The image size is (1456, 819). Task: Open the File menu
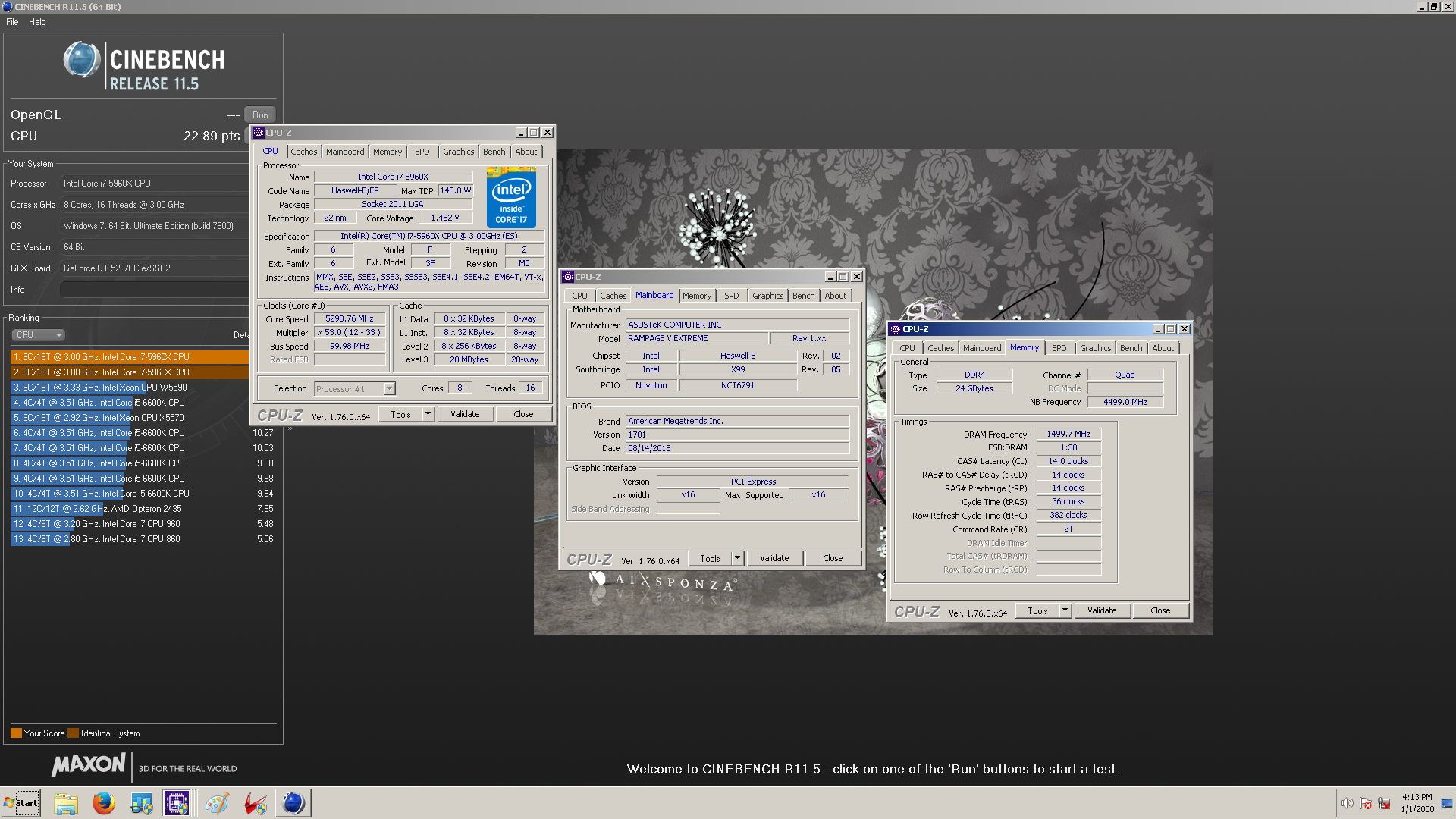pos(12,22)
